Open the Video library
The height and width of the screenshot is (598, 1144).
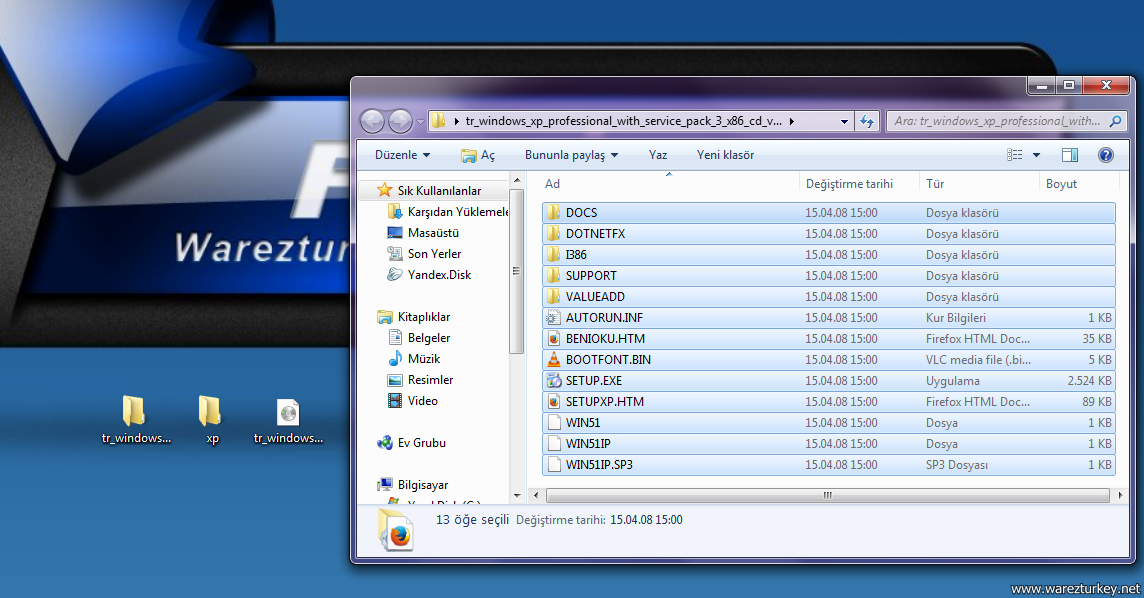(422, 401)
